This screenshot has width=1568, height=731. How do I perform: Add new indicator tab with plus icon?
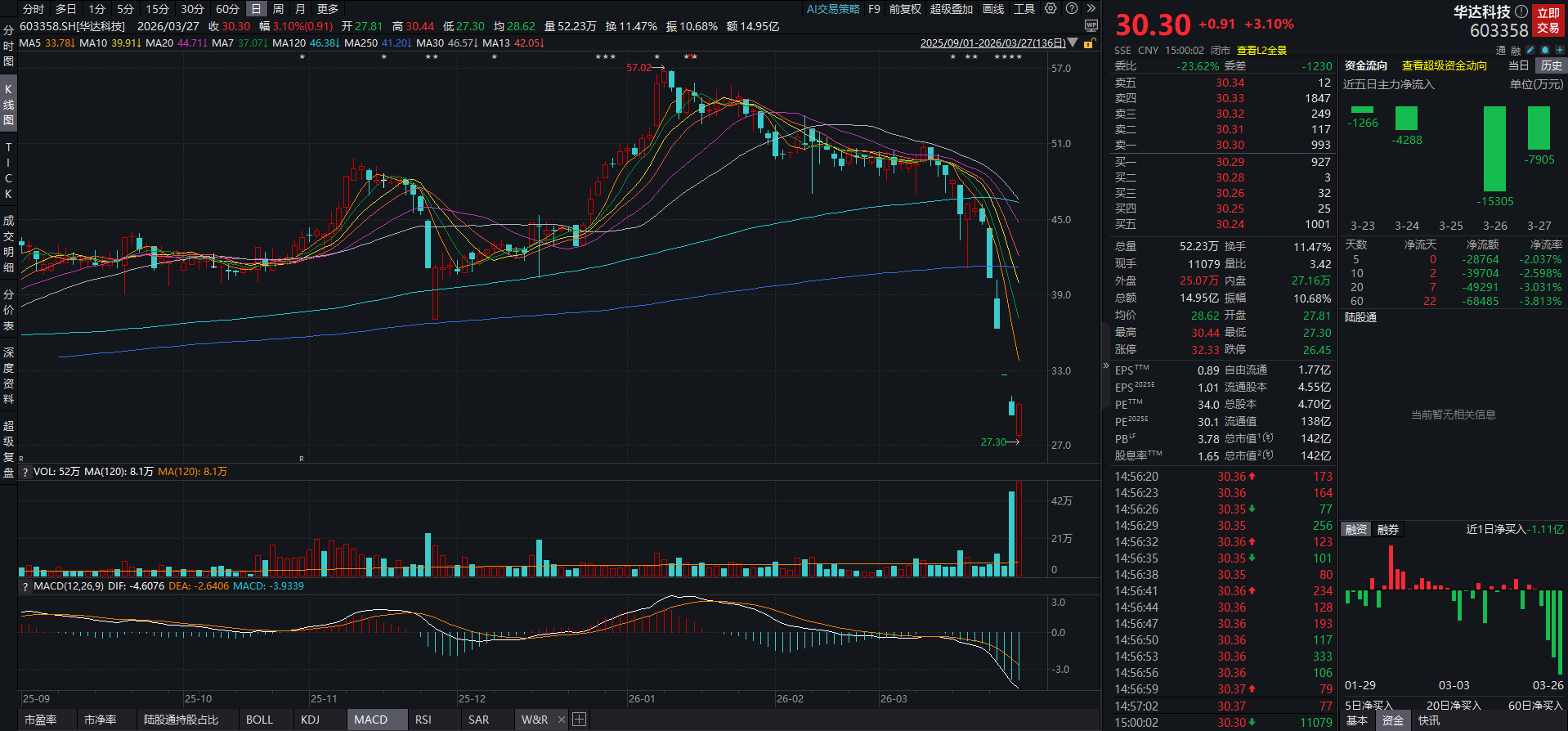[x=579, y=720]
